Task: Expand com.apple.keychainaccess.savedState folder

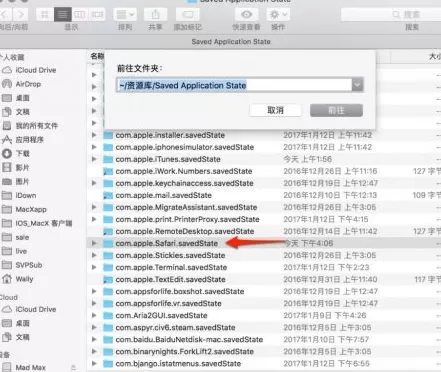Action: click(94, 183)
